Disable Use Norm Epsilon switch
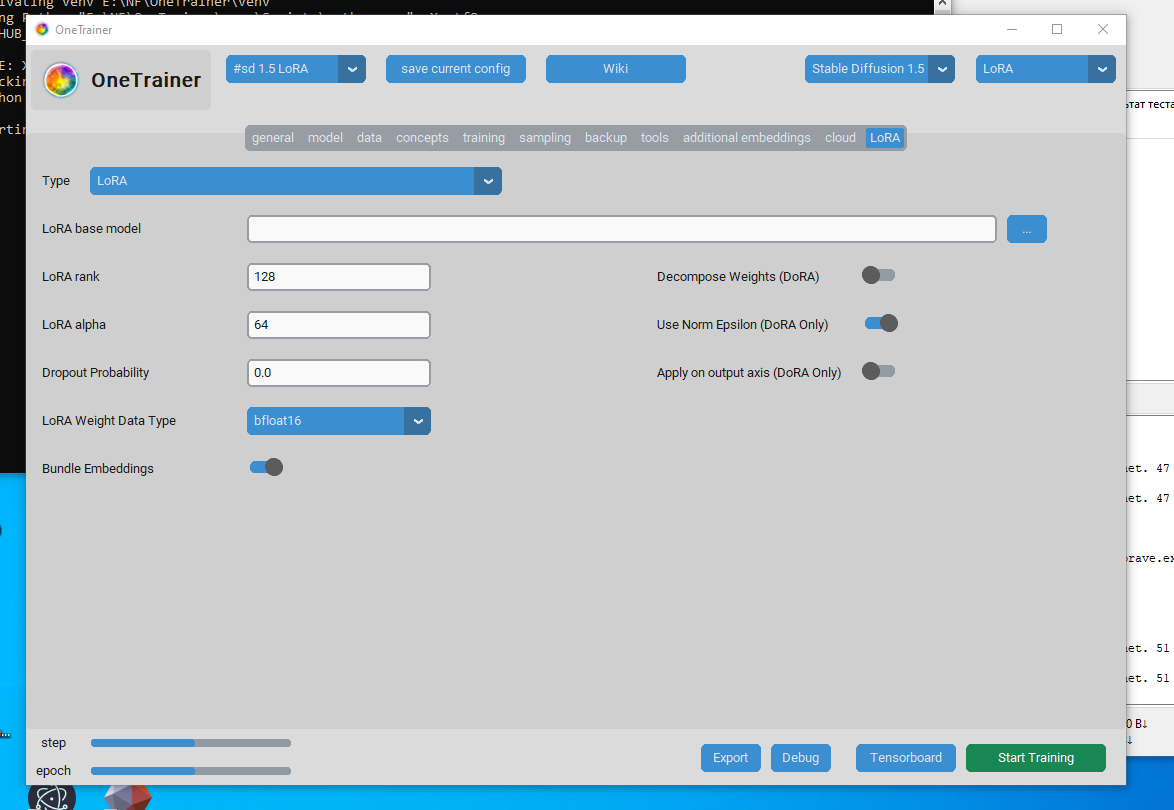The height and width of the screenshot is (810, 1174). coord(880,323)
